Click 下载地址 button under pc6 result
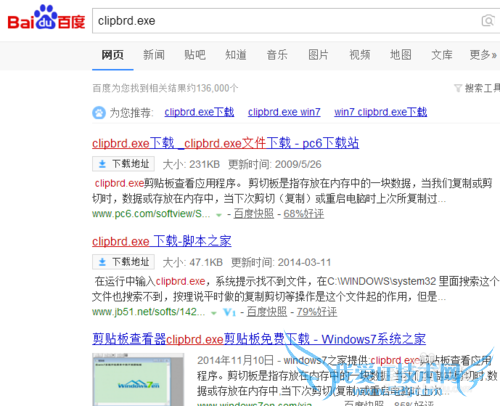The width and height of the screenshot is (500, 406). tap(123, 164)
